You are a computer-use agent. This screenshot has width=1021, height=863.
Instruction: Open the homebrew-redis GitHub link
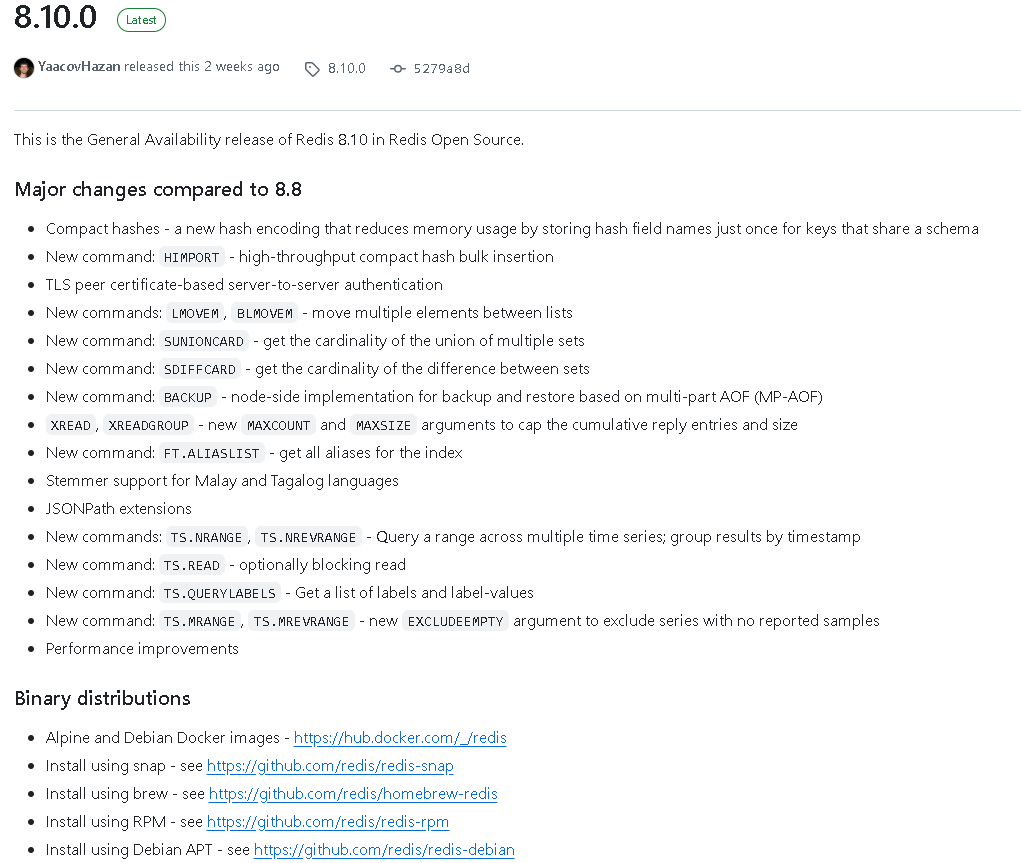tap(353, 793)
